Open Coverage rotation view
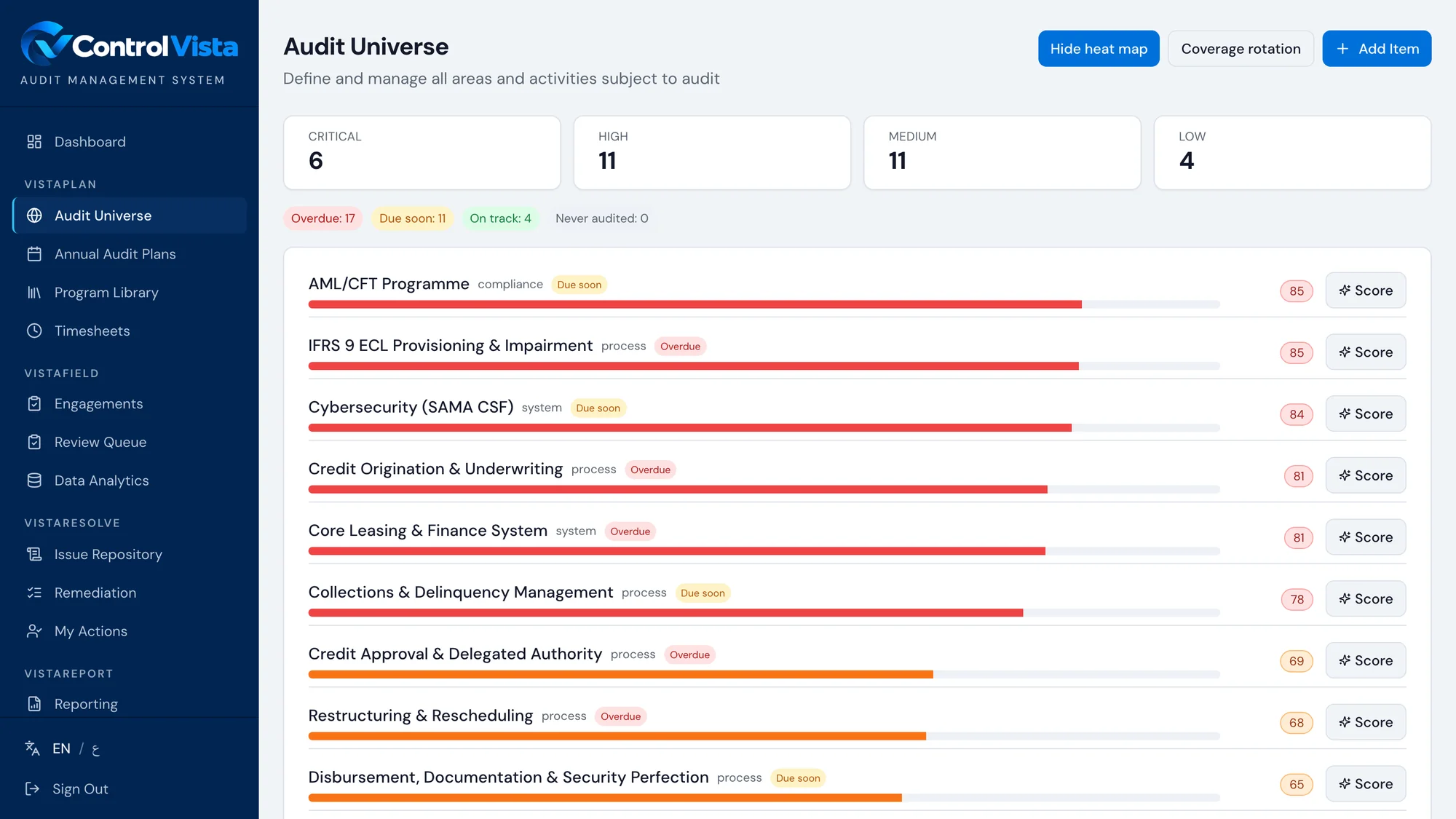Screen dimensions: 1456x819 point(1241,49)
